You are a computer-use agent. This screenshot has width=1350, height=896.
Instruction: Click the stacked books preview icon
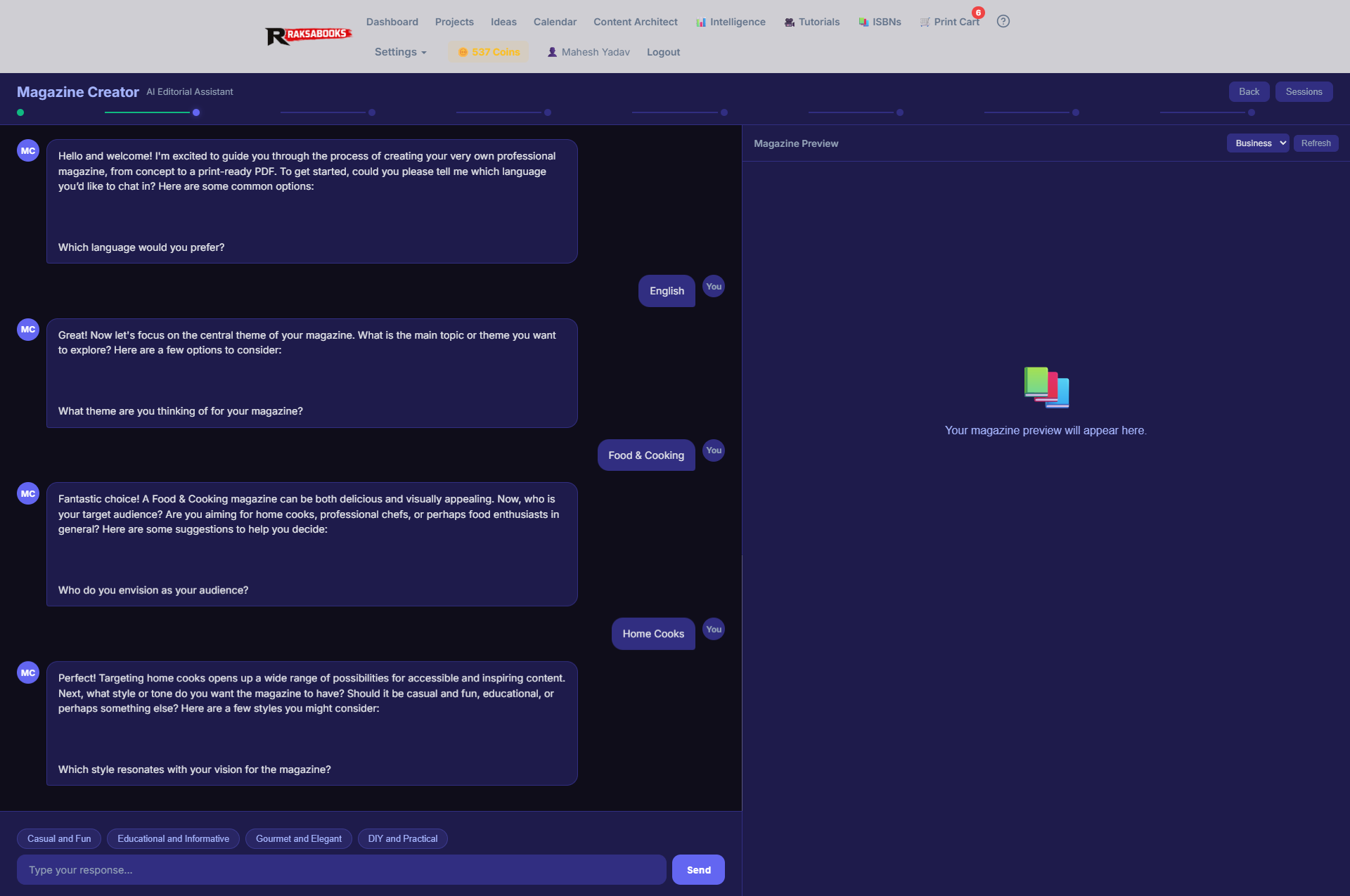pyautogui.click(x=1046, y=387)
